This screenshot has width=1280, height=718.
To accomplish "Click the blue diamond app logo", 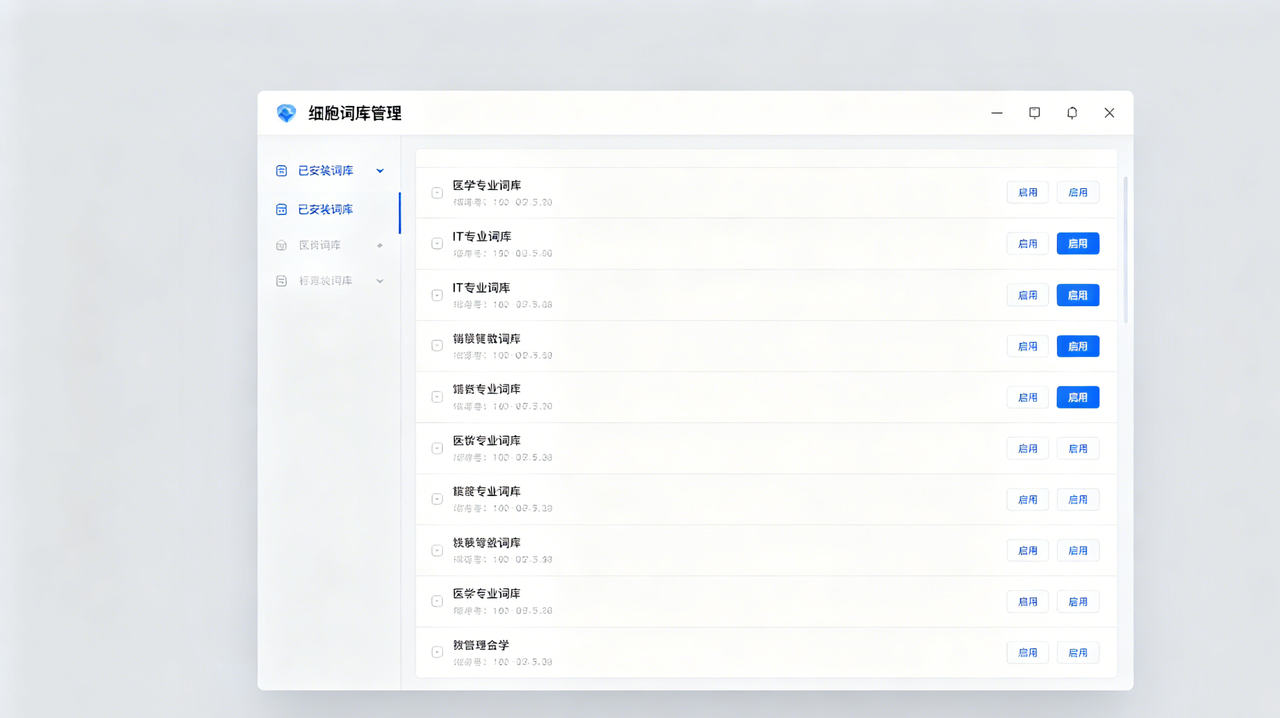I will click(x=286, y=113).
